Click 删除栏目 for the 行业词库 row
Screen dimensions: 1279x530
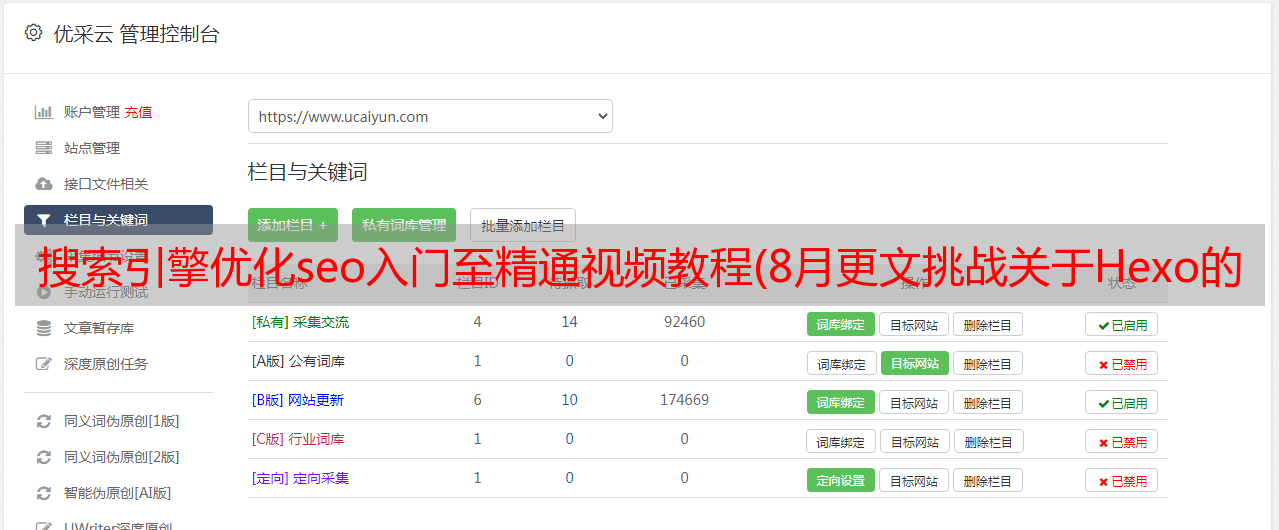point(990,441)
